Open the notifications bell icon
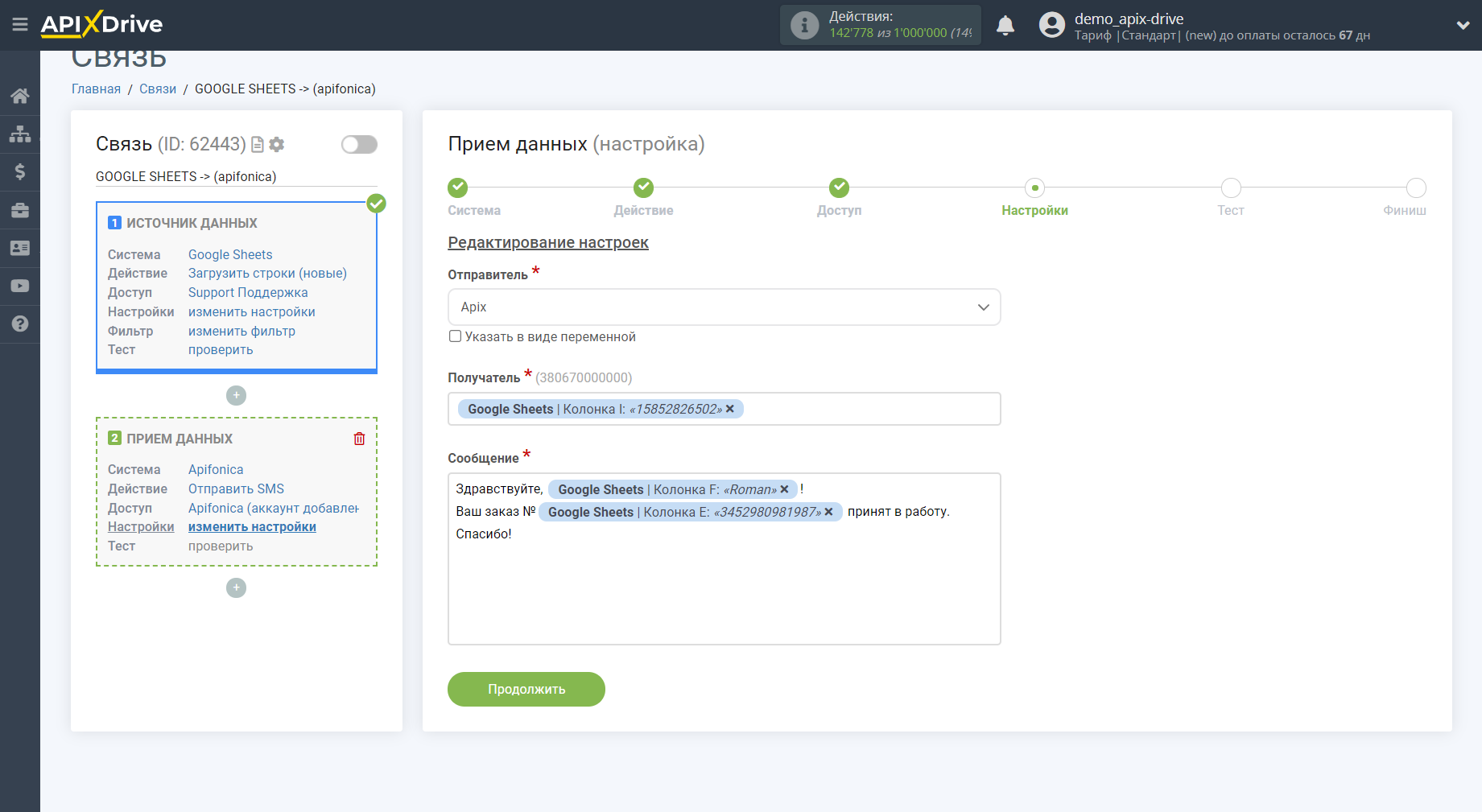 [x=1005, y=25]
